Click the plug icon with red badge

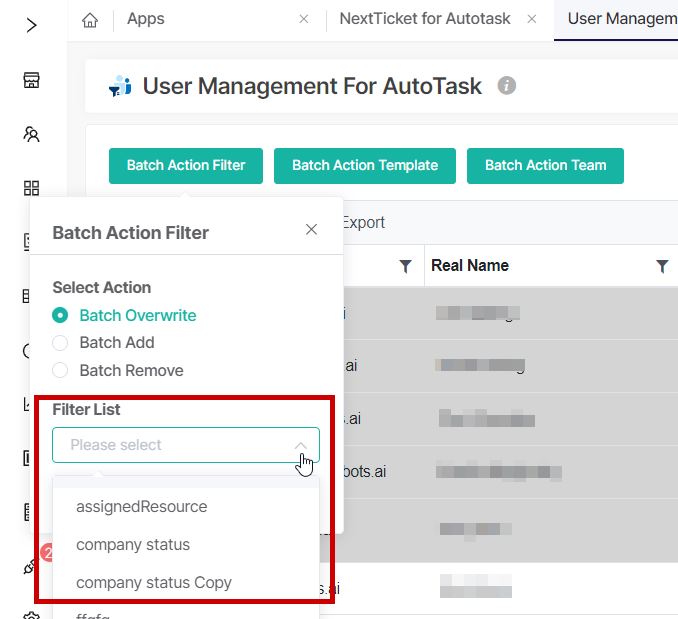pyautogui.click(x=31, y=567)
